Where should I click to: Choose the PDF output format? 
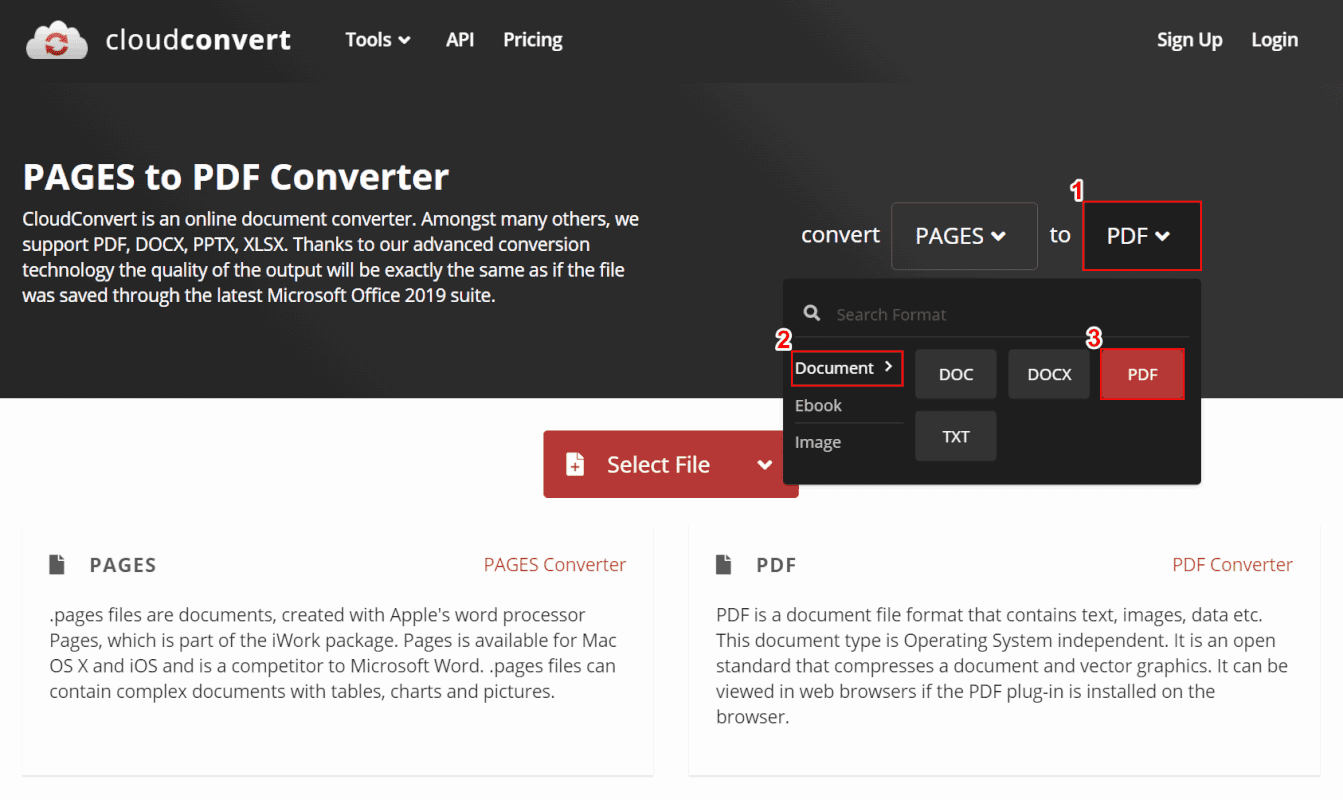click(1142, 374)
